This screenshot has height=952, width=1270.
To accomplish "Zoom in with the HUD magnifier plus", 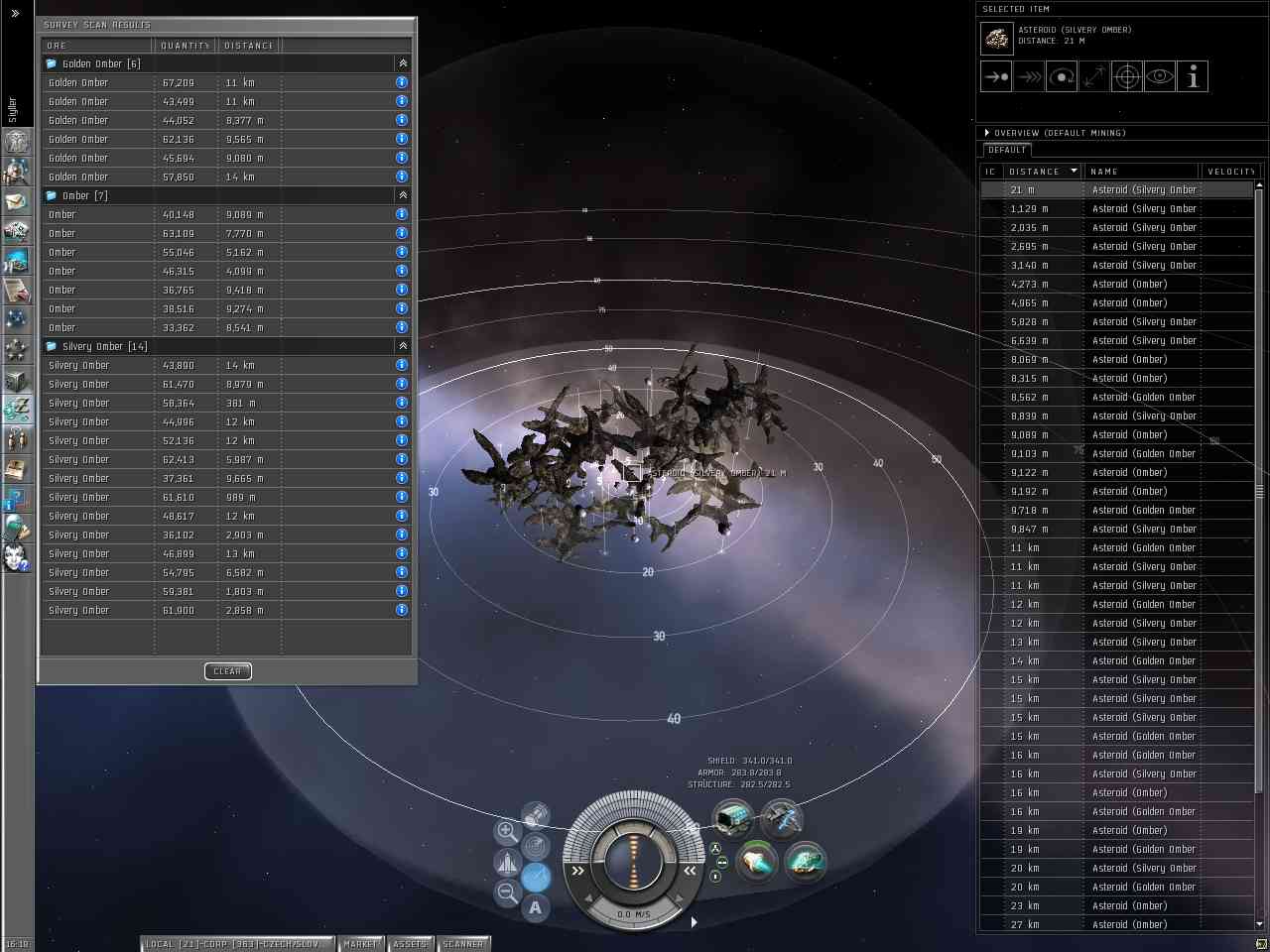I will [506, 831].
